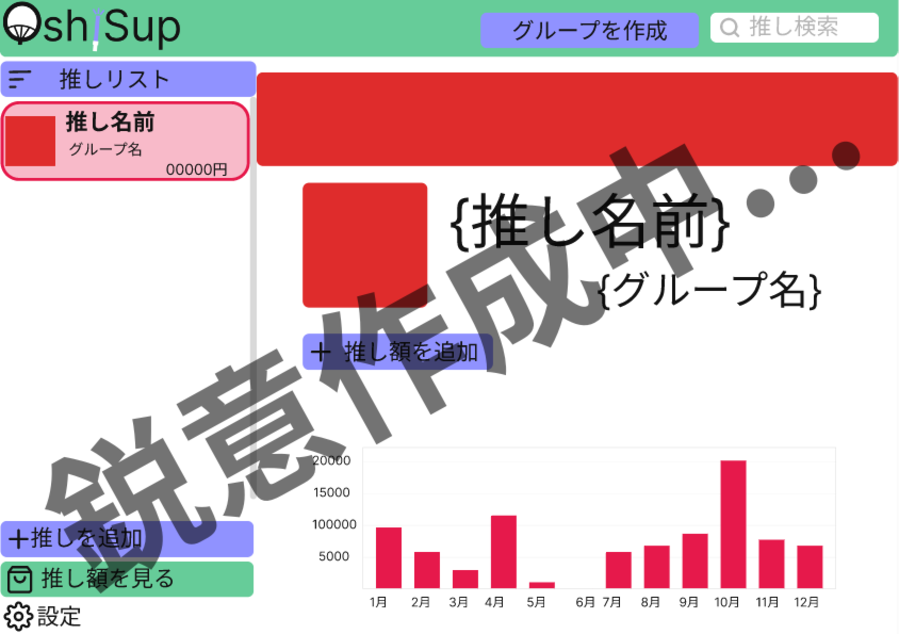Click the {推し名前} heading text

point(590,223)
